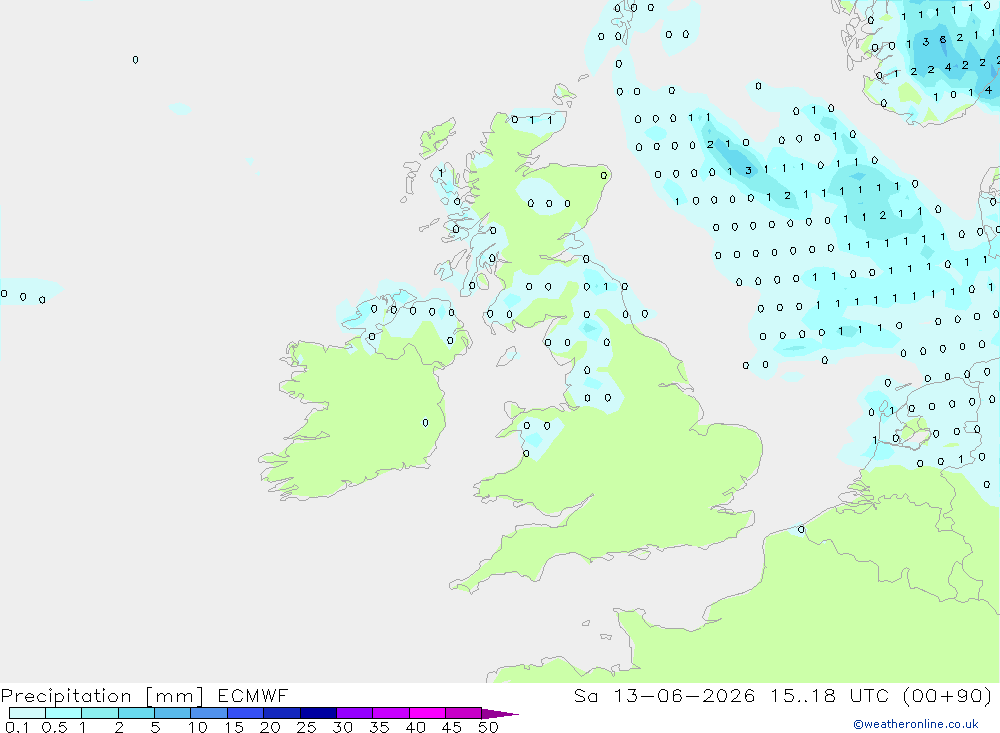
Task: Click the '0.5' legend scale label
Action: point(55,727)
